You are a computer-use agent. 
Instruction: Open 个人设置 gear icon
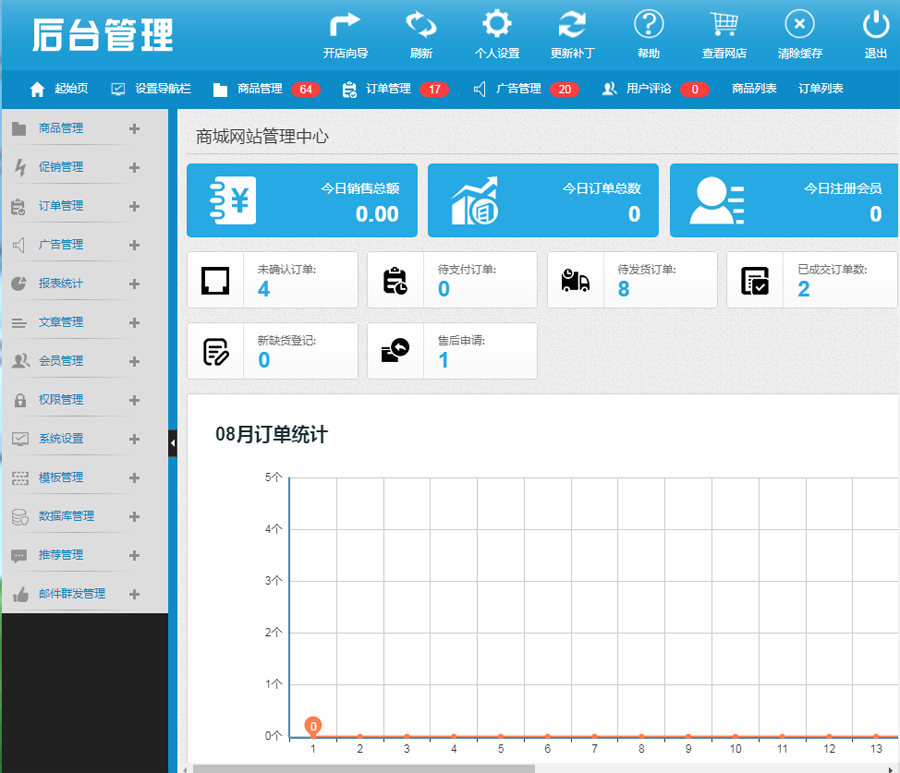(x=497, y=25)
